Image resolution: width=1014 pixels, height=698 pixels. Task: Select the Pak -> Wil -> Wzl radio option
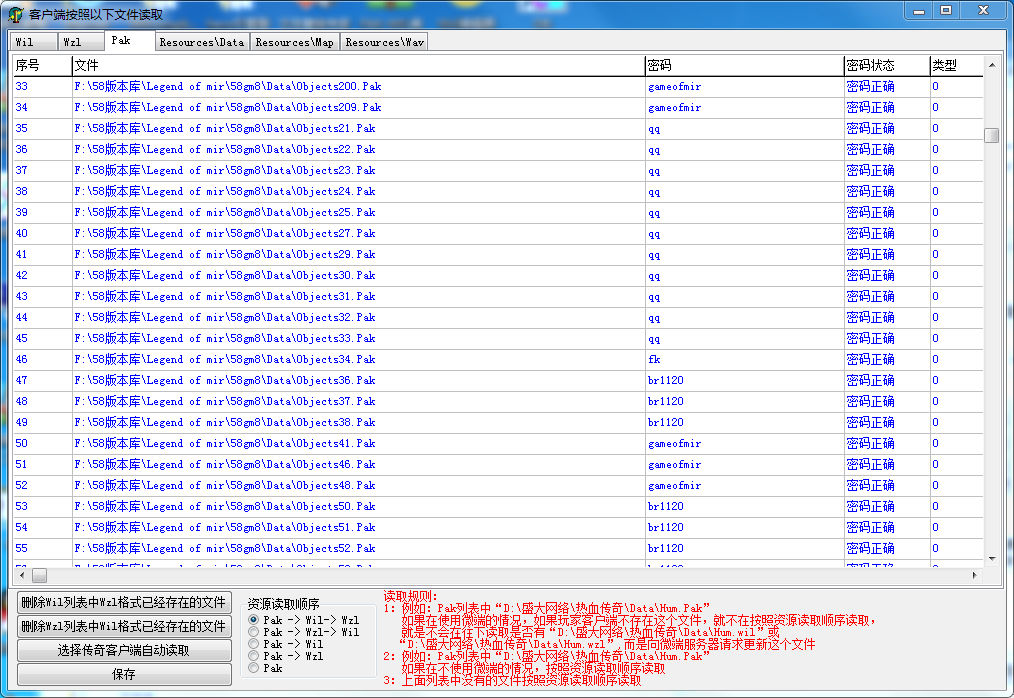click(254, 621)
